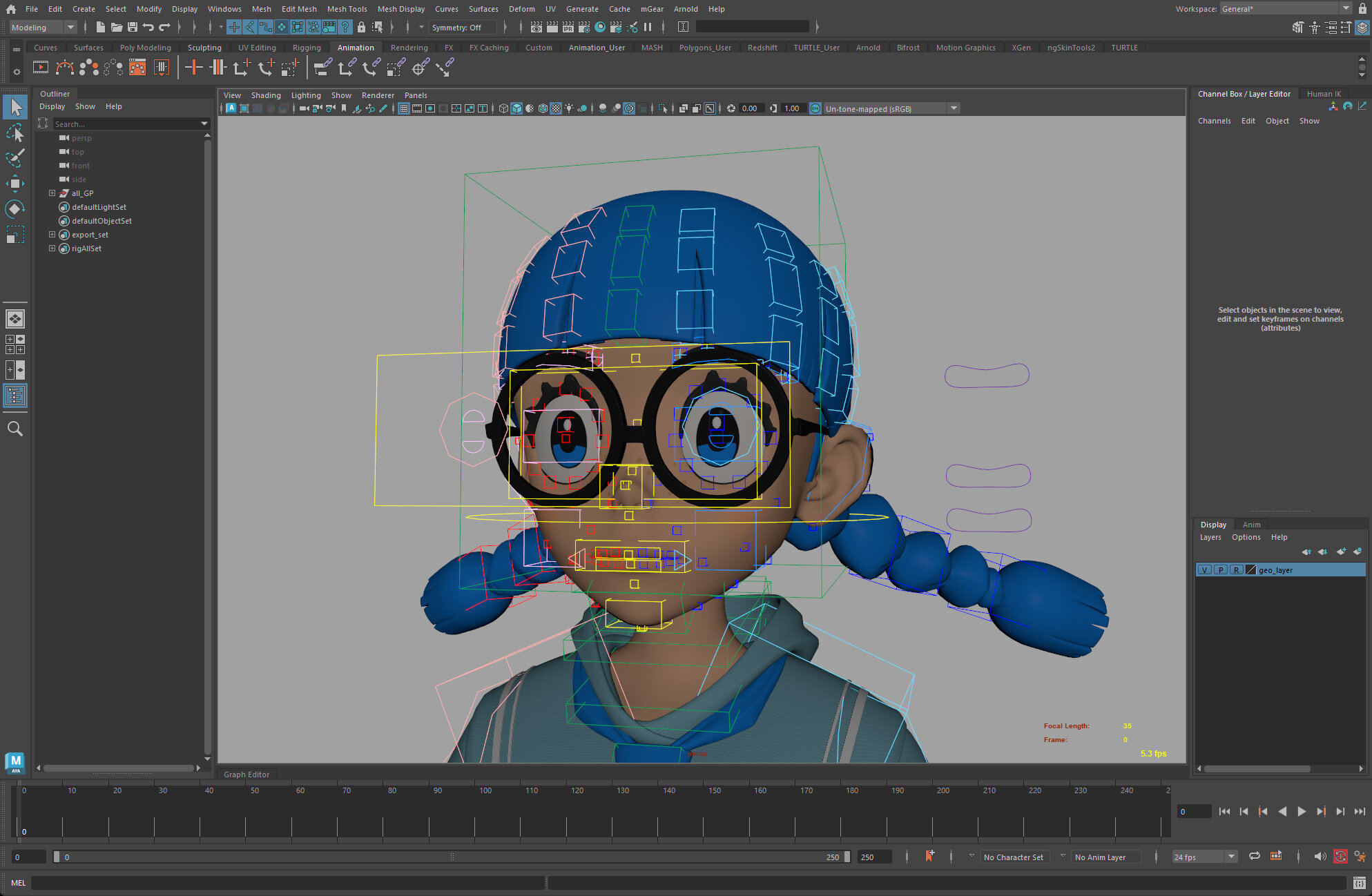Click the Set Key shelf icon
The width and height of the screenshot is (1372, 896).
pos(194,68)
